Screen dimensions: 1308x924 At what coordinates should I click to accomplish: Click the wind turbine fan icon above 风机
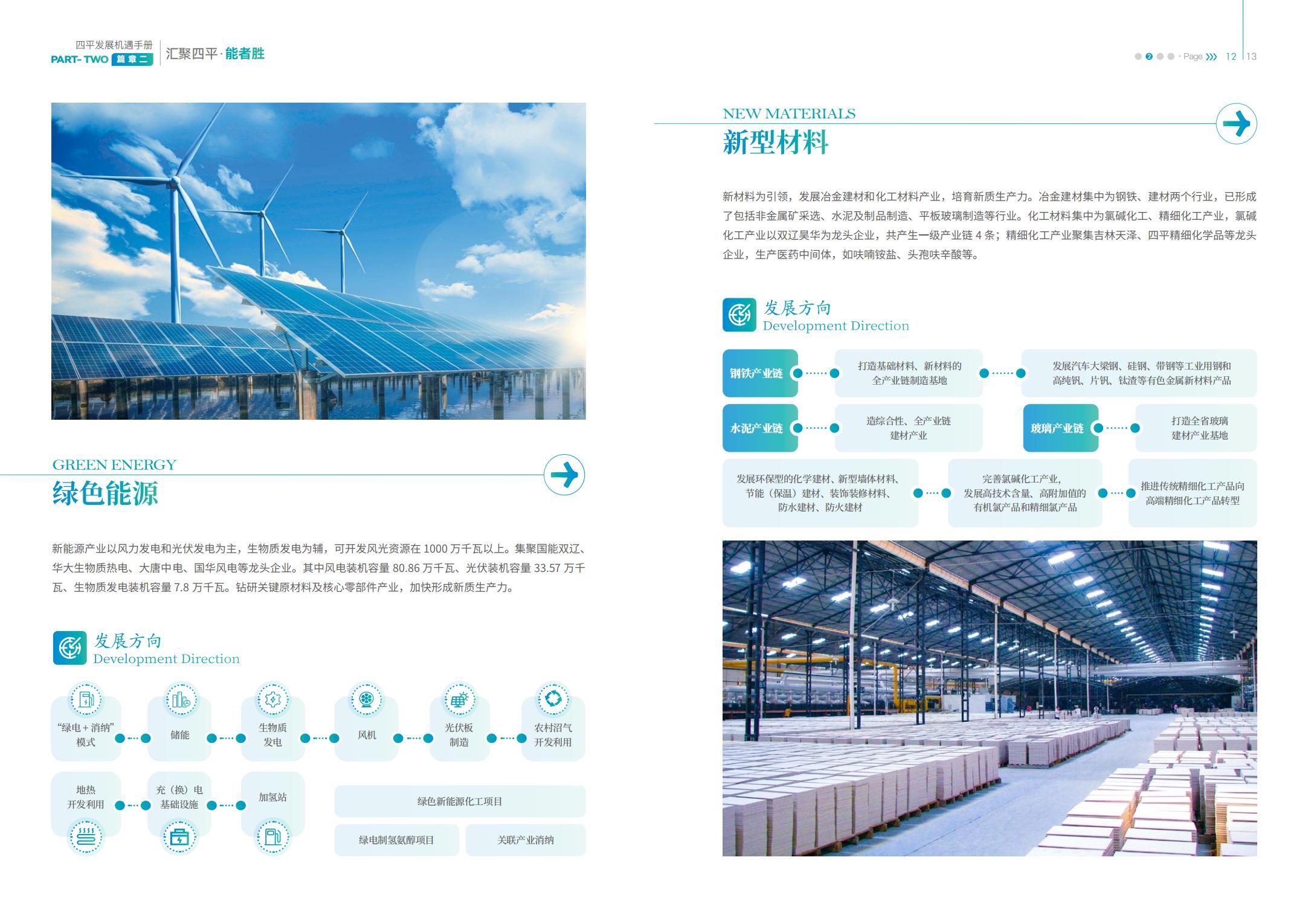pyautogui.click(x=366, y=699)
